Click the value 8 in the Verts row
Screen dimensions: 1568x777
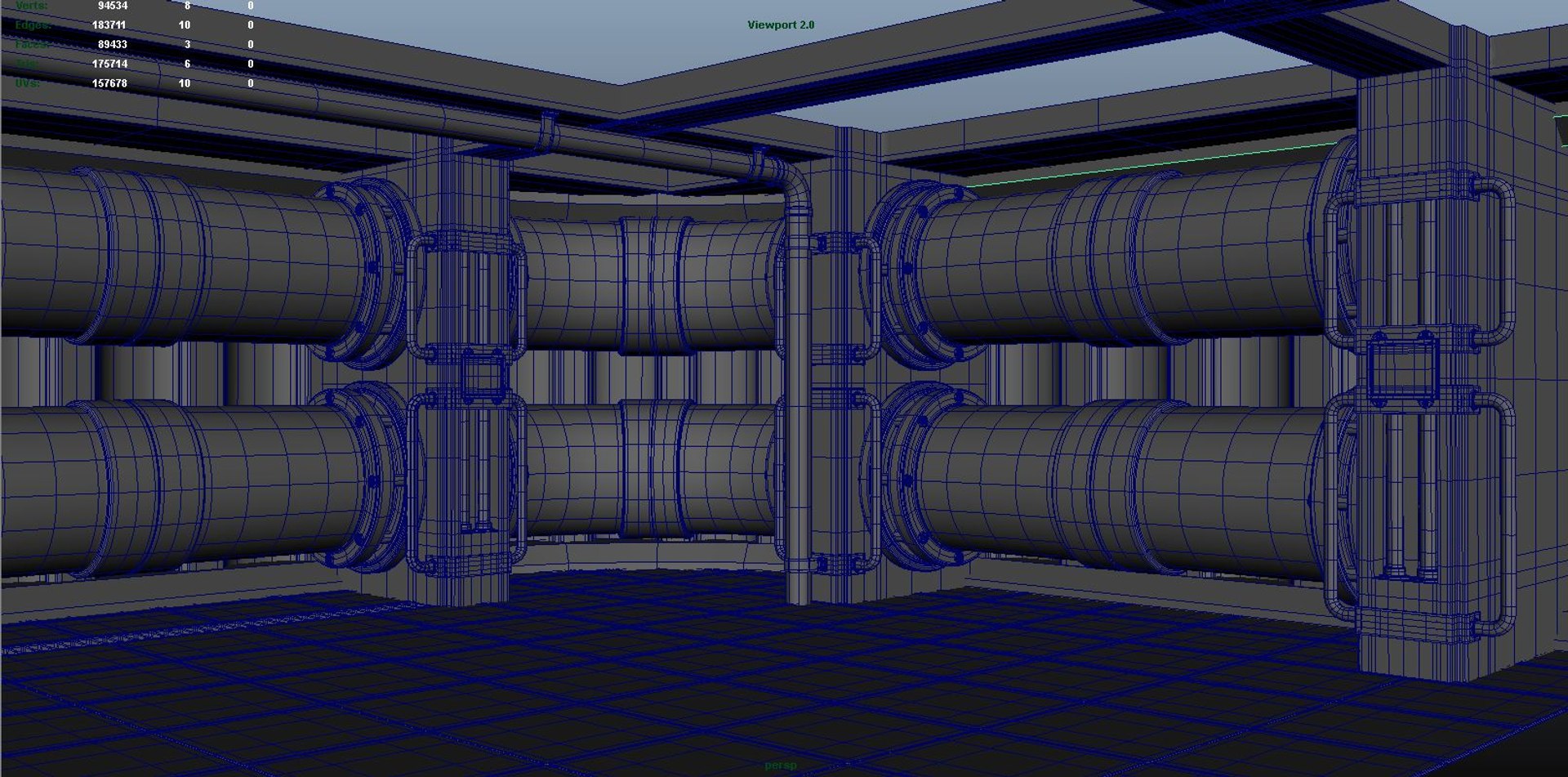coord(187,6)
